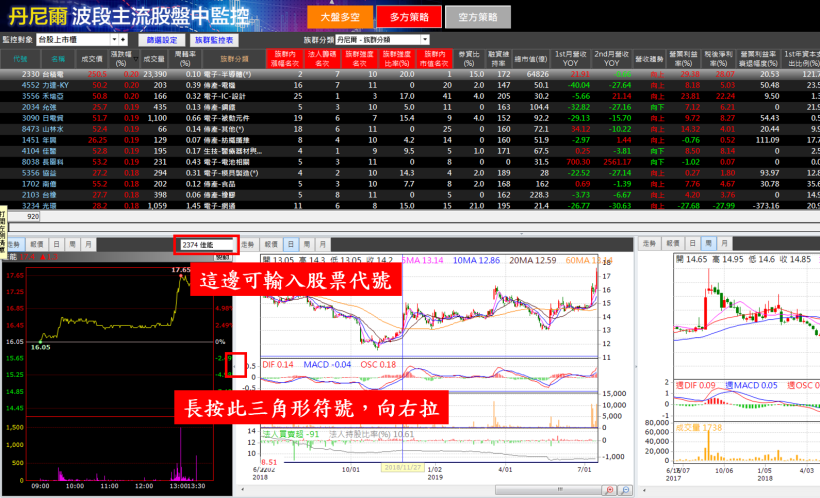The image size is (820, 498).
Task: Select the 8038 長園科 row
Action: pyautogui.click(x=410, y=162)
